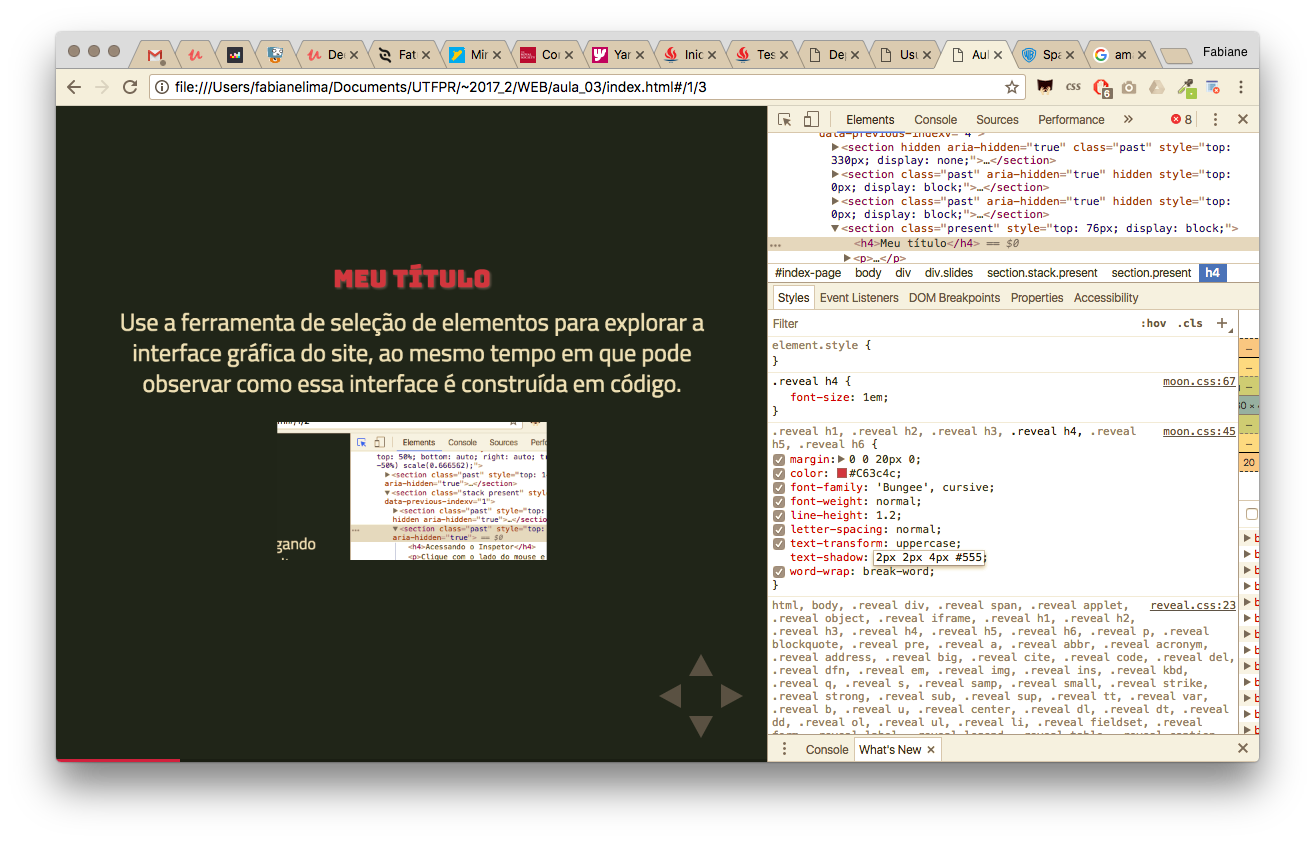Go to previous slide with left arrow
Screen dimensions: 1315x842
pos(670,695)
